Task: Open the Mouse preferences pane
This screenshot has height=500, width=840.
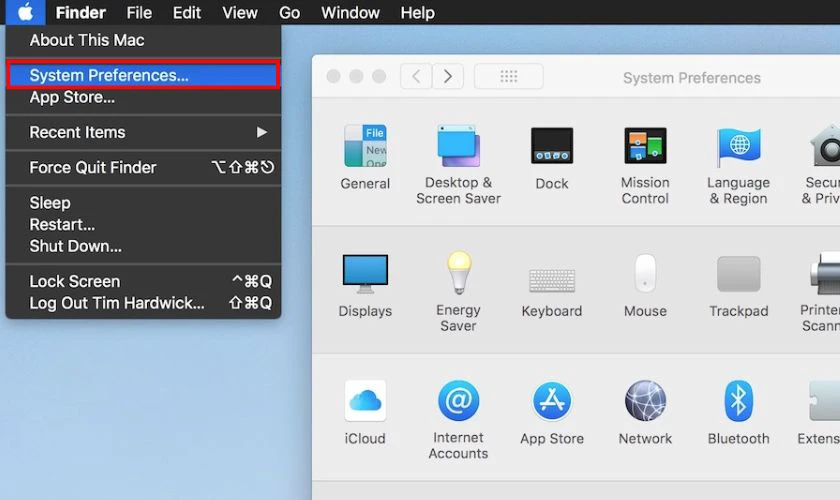Action: tap(645, 286)
